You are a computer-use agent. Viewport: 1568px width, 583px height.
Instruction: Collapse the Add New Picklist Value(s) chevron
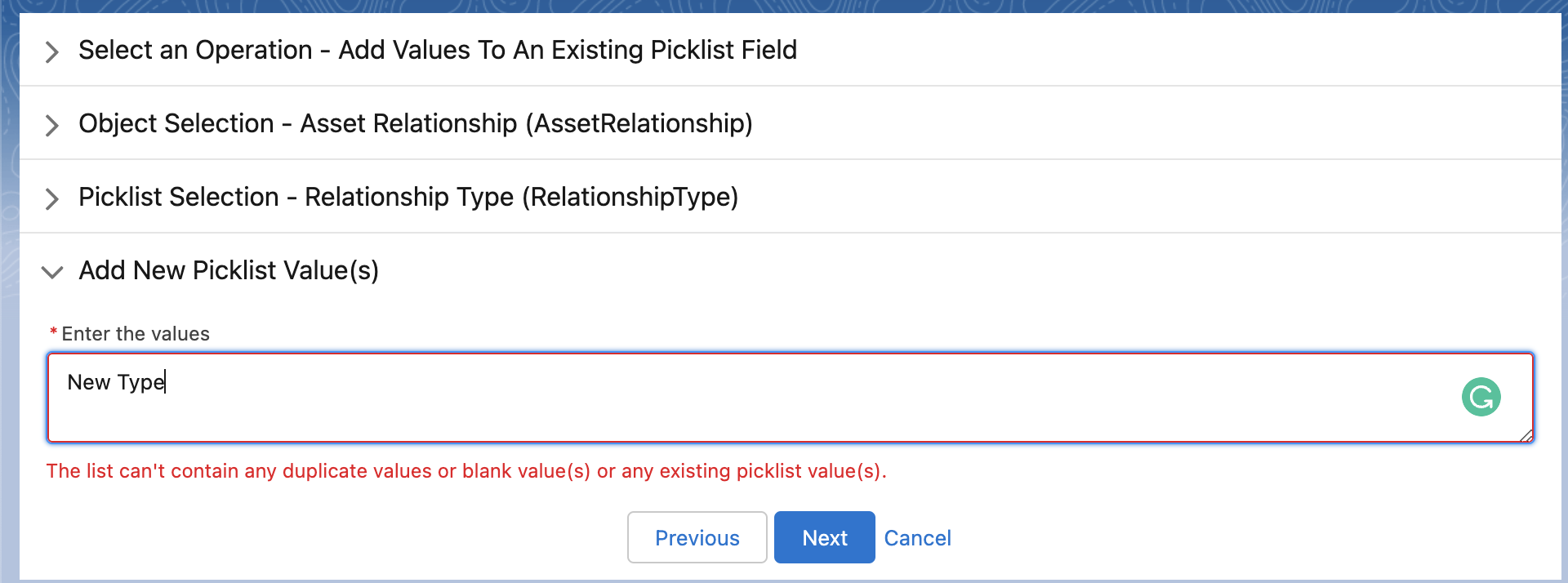51,272
